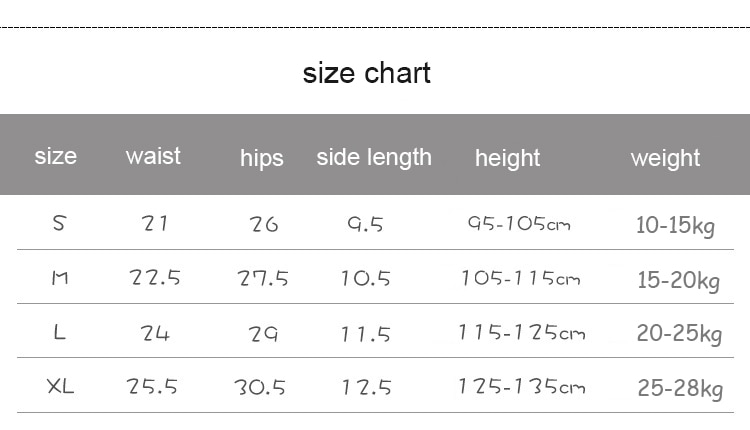Click the 'weight' column header

pyautogui.click(x=665, y=158)
